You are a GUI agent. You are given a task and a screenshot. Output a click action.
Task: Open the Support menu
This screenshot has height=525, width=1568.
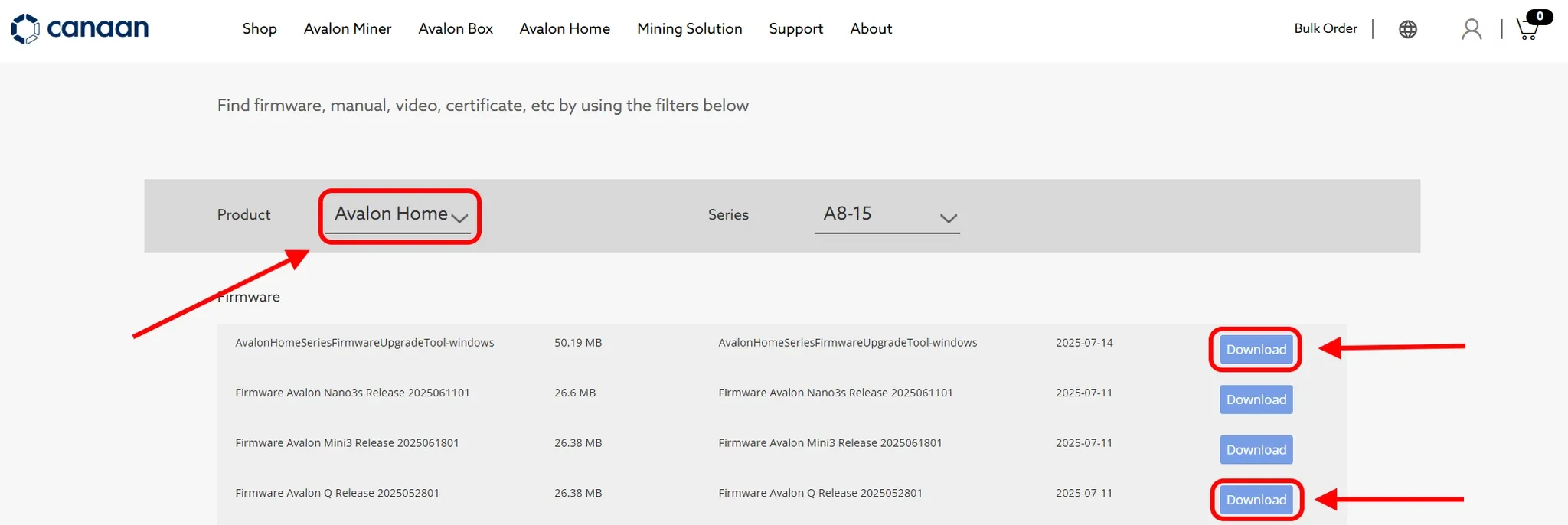tap(796, 29)
